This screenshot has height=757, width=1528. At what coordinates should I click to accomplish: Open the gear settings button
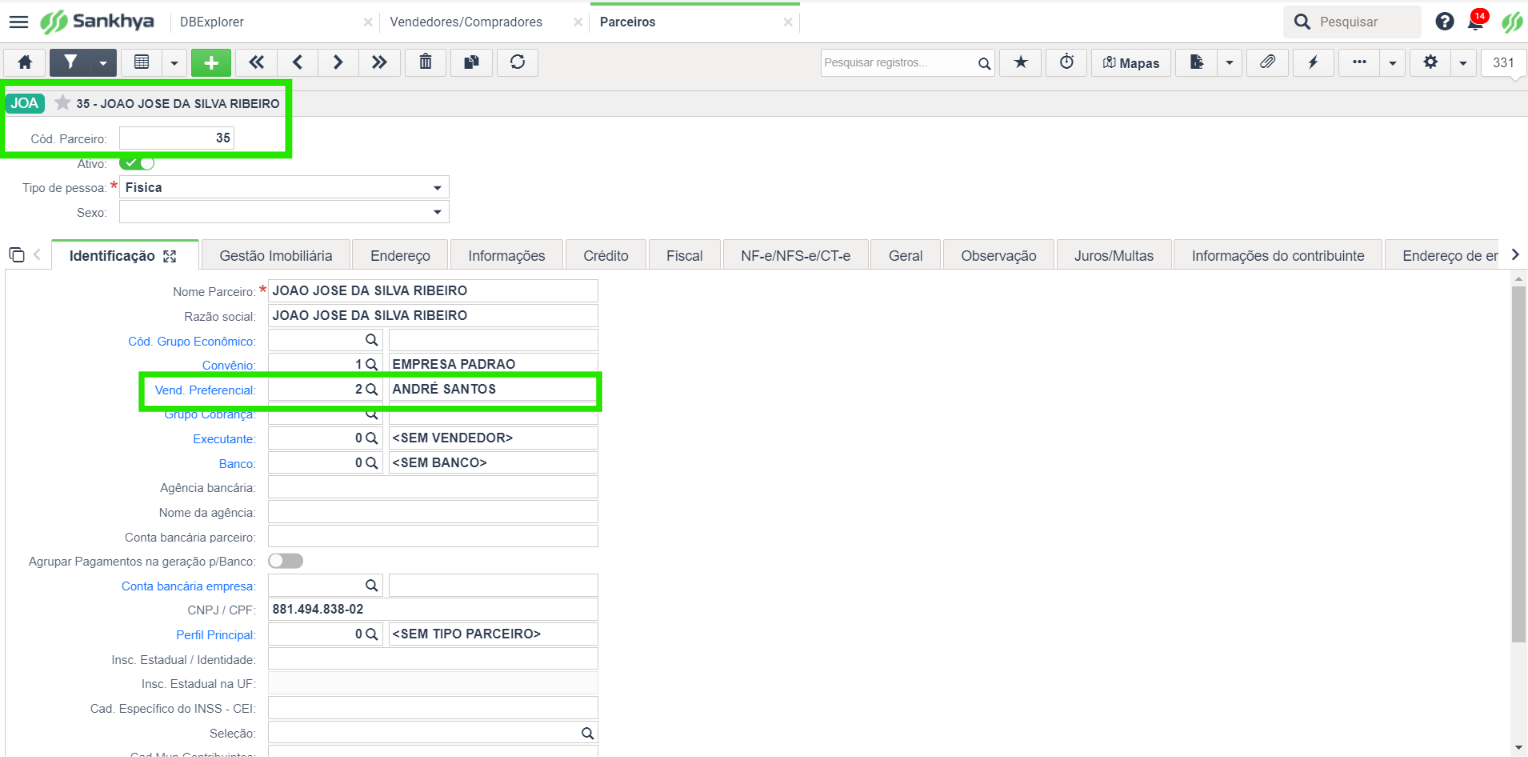click(1430, 62)
